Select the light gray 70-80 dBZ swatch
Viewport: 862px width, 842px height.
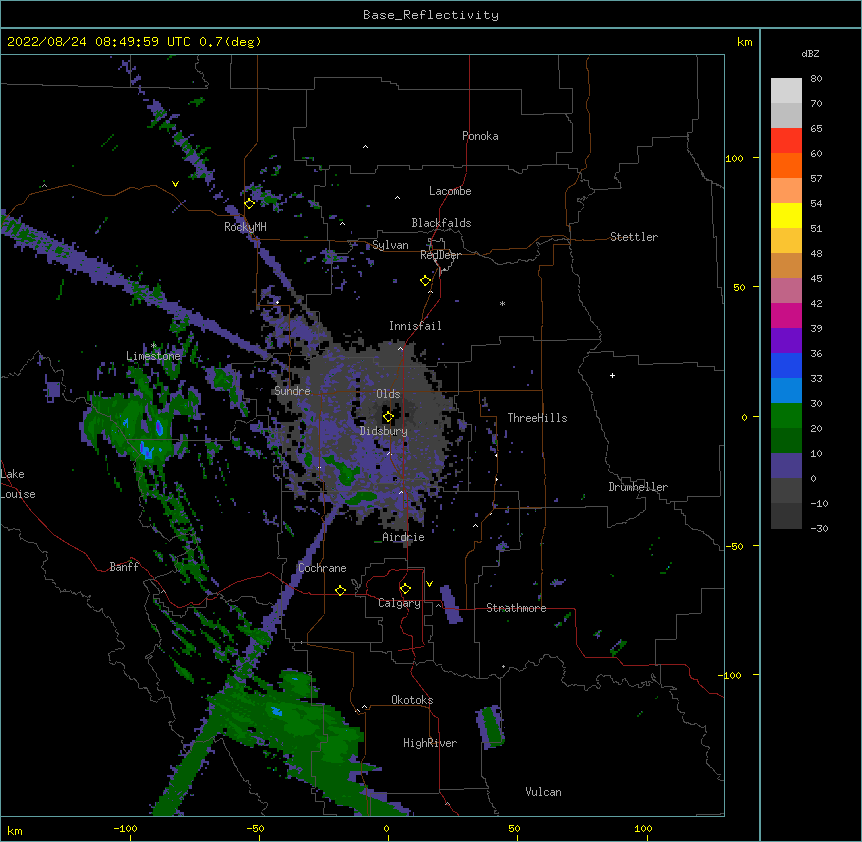[x=786, y=91]
